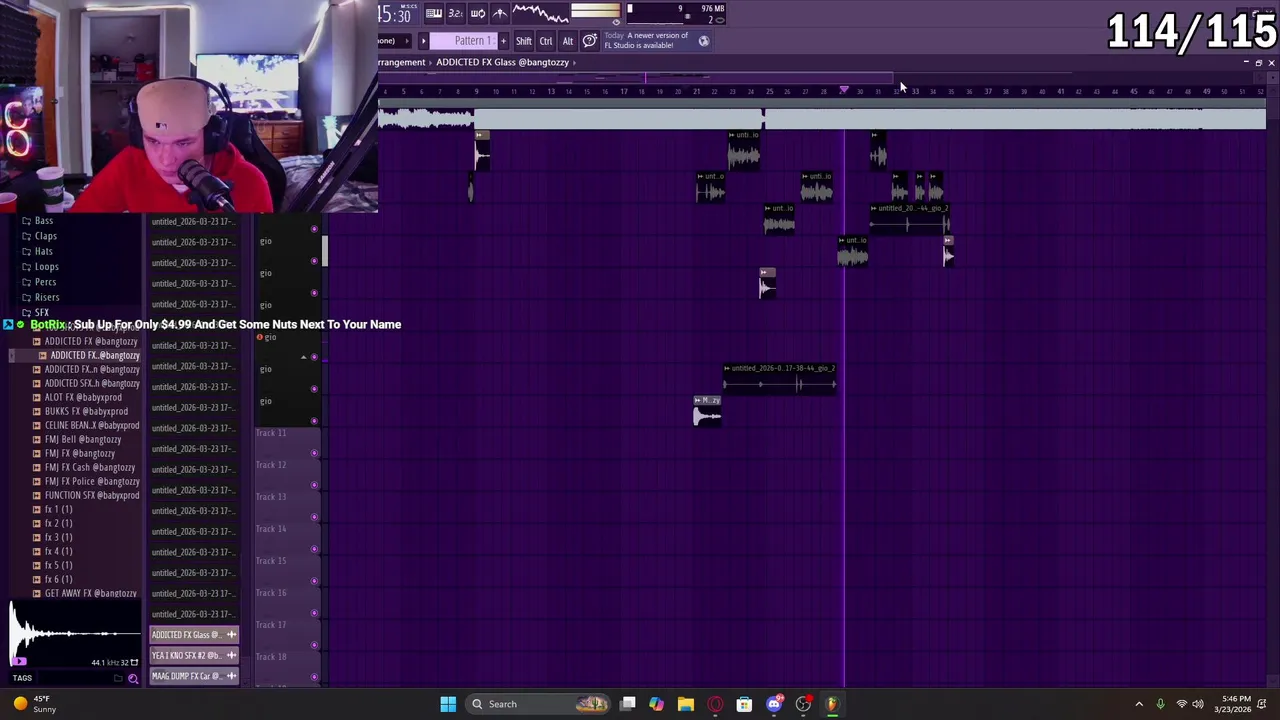Viewport: 1280px width, 720px height.
Task: Toggle mute on Track 12
Action: point(314,485)
